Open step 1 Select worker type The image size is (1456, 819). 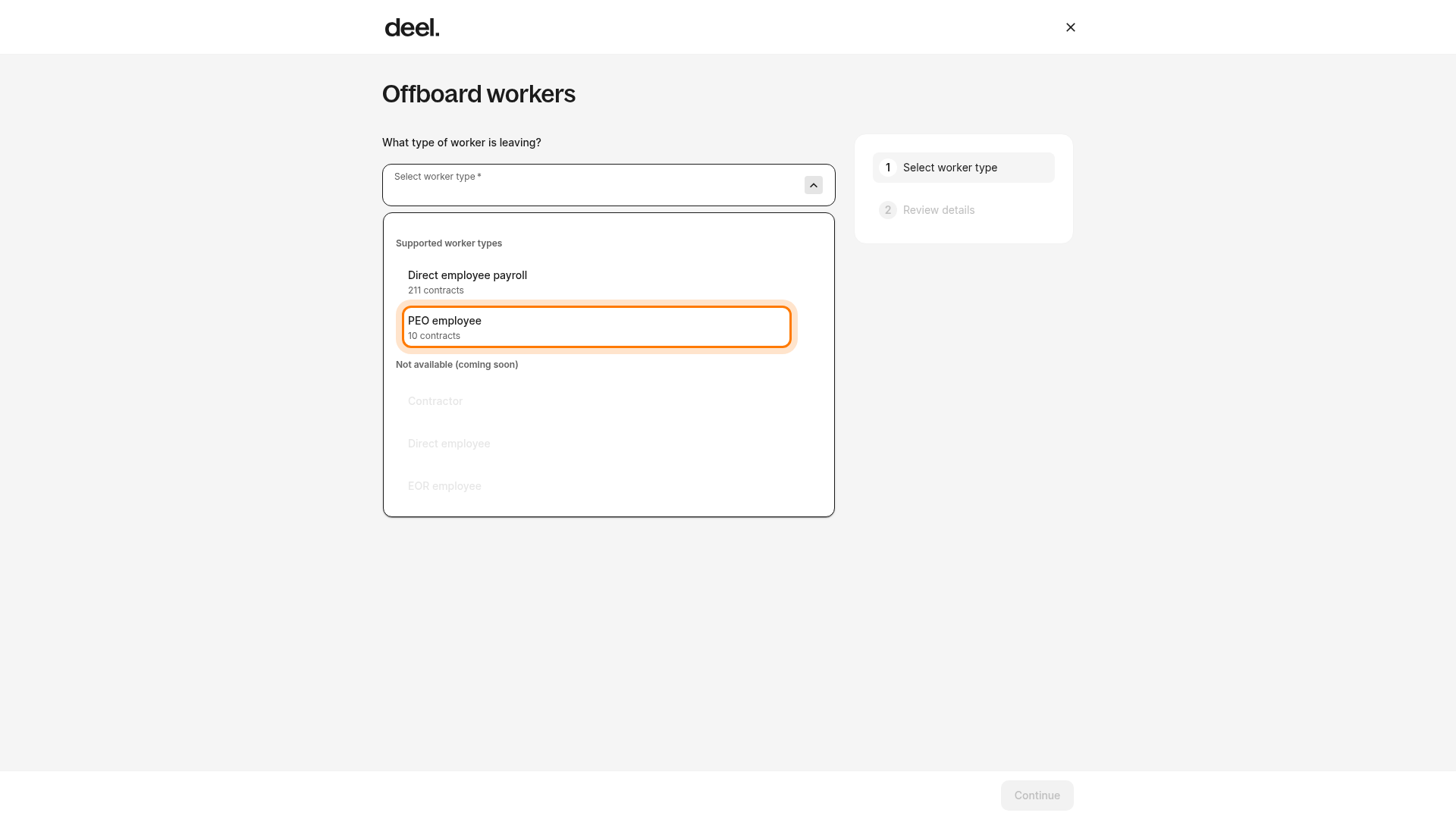tap(963, 168)
